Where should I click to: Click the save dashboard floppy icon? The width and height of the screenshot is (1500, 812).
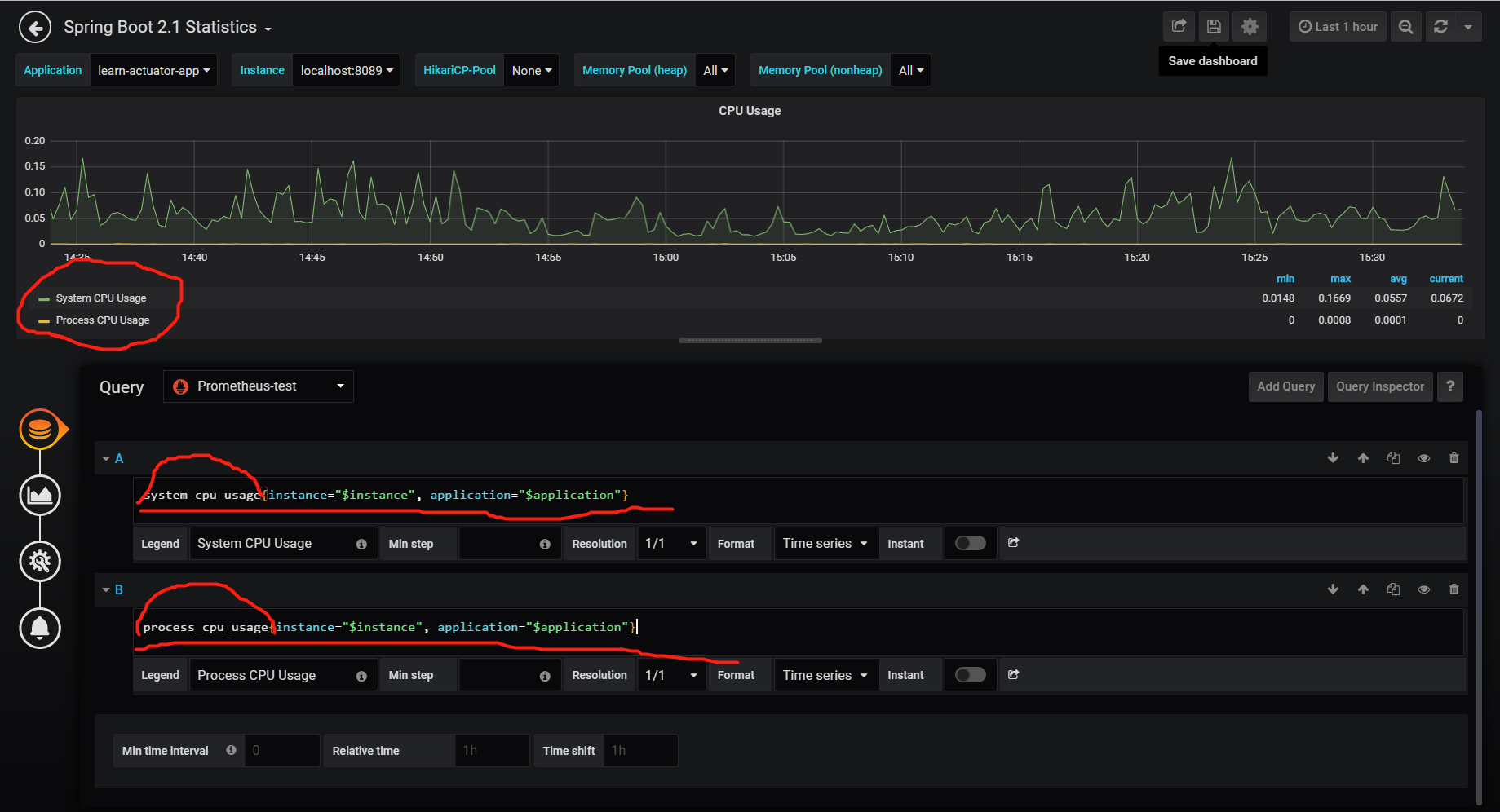click(x=1214, y=26)
